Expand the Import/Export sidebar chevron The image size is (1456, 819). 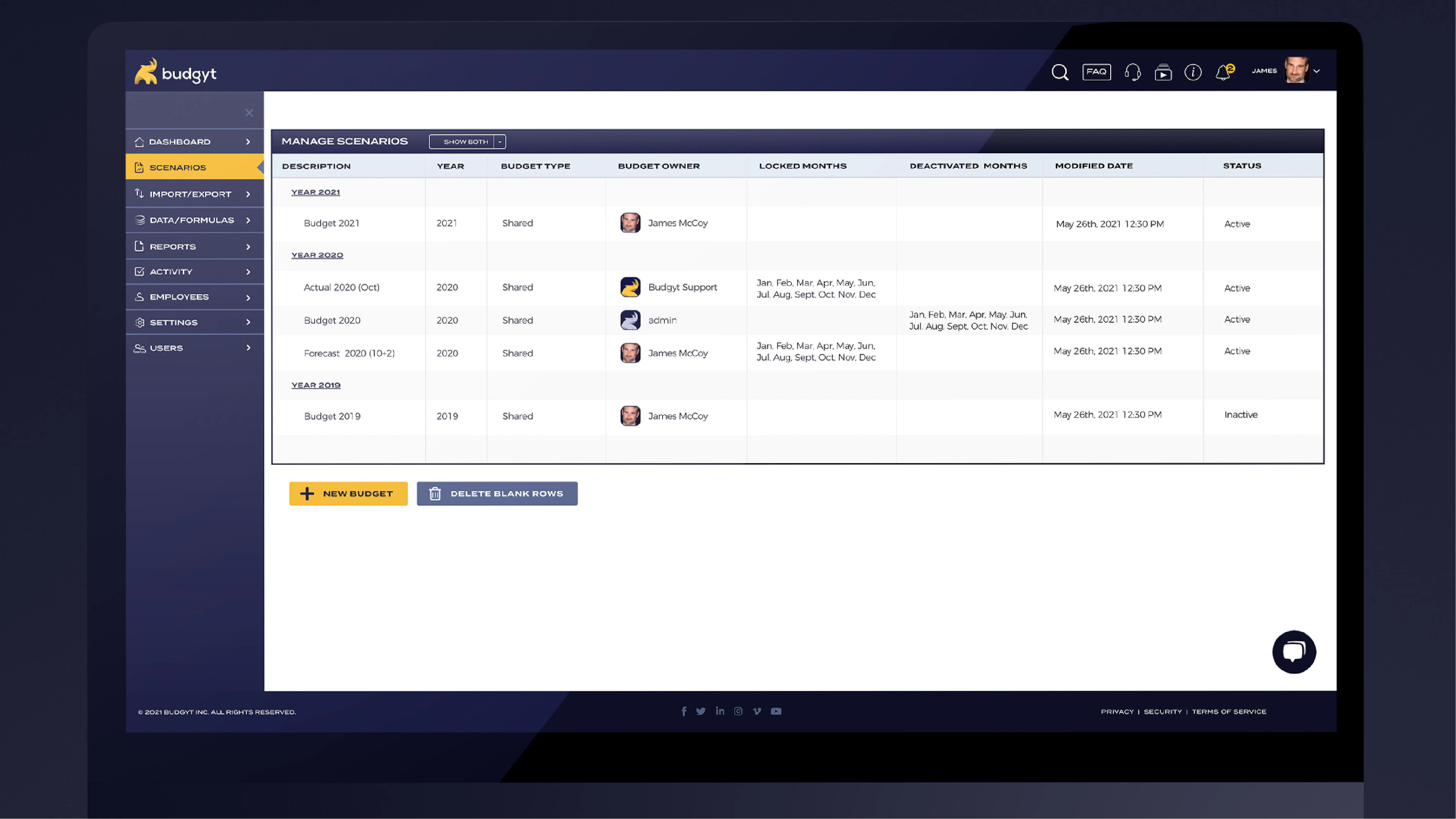click(249, 193)
